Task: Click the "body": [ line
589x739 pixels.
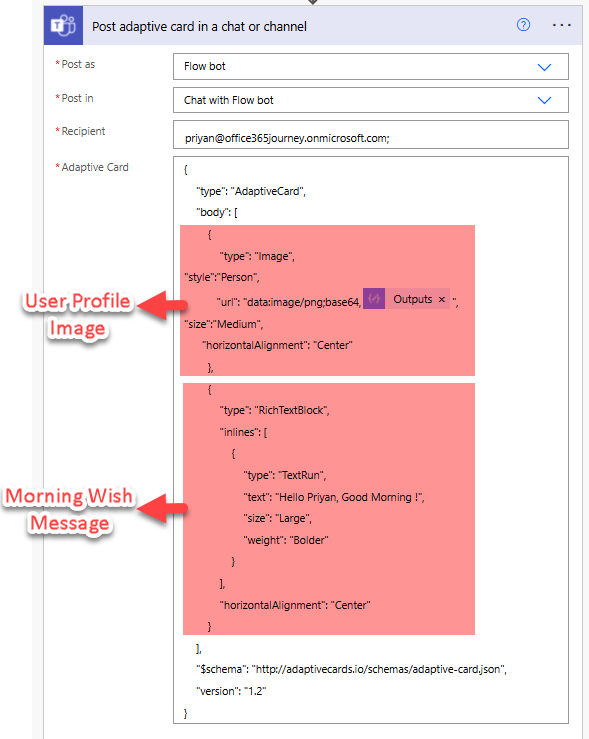Action: 217,212
